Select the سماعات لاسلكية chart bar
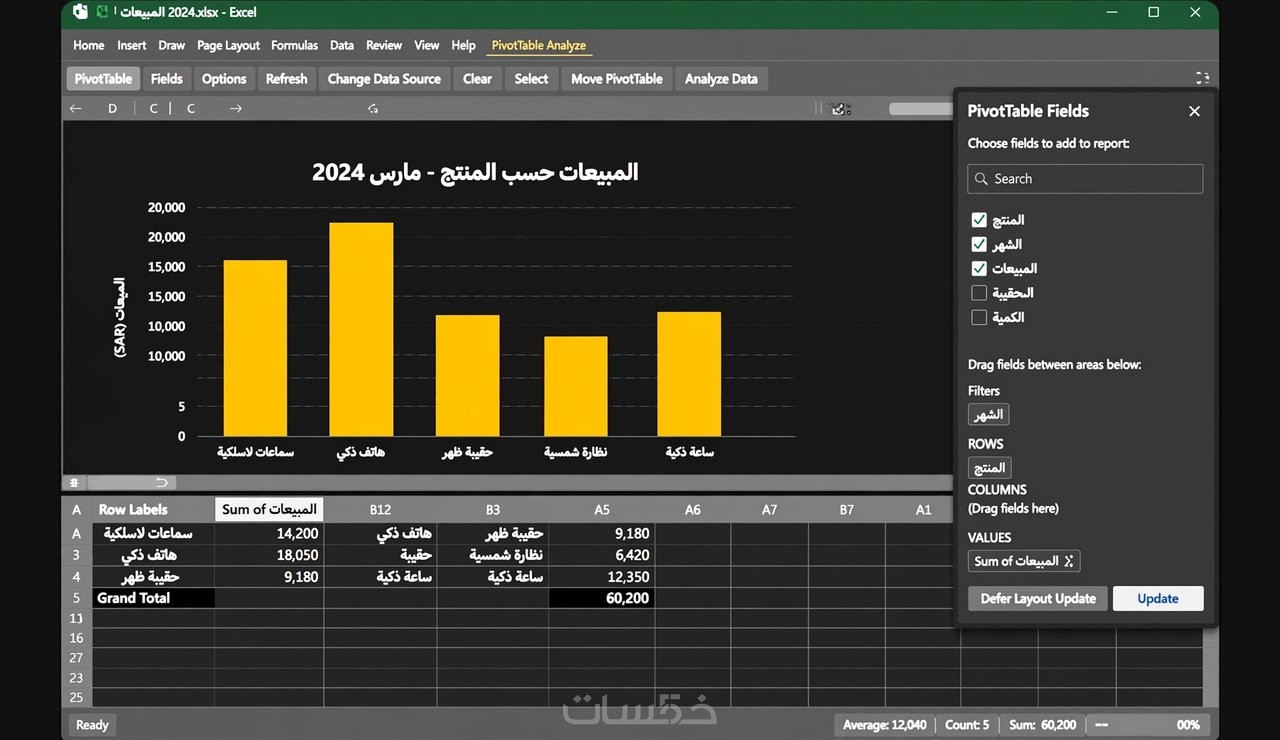Image resolution: width=1280 pixels, height=740 pixels. point(255,348)
